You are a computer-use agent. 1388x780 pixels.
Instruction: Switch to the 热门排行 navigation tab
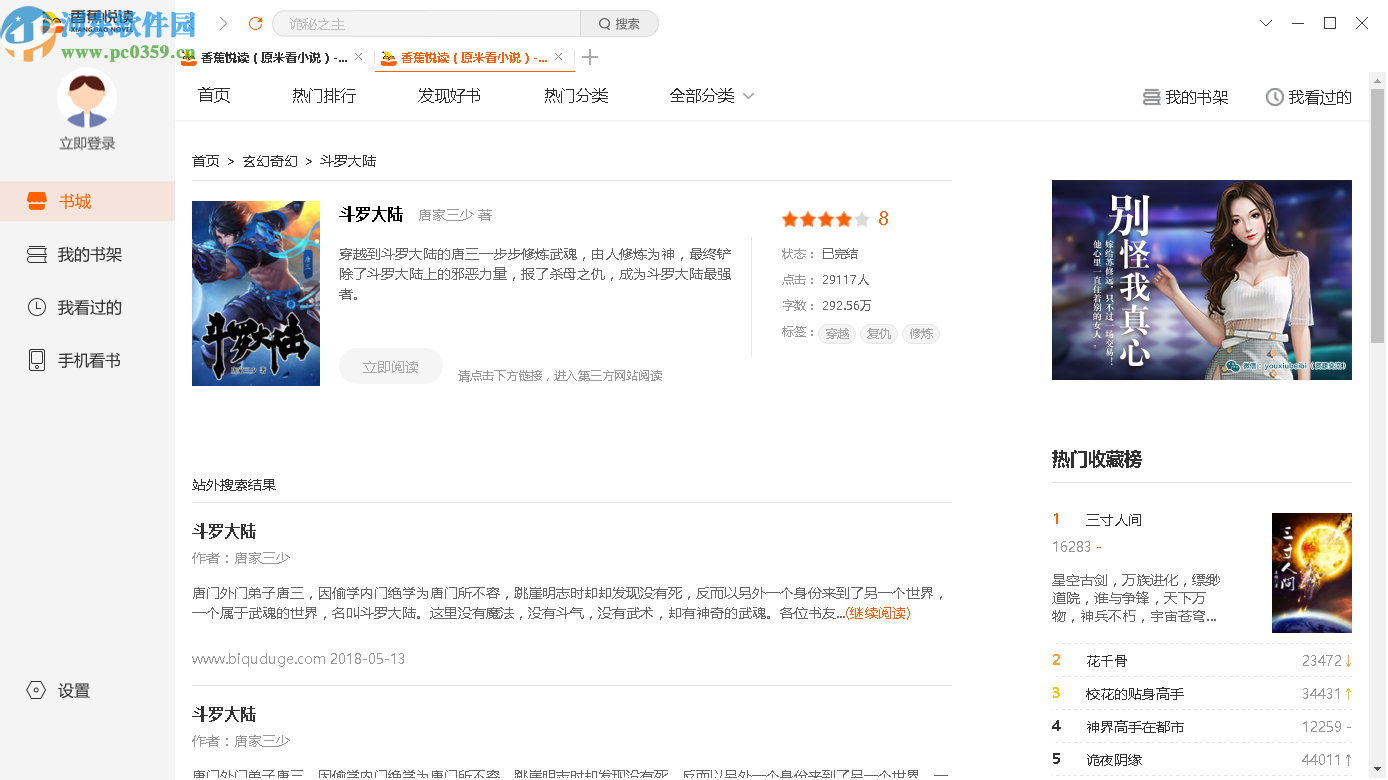point(323,95)
